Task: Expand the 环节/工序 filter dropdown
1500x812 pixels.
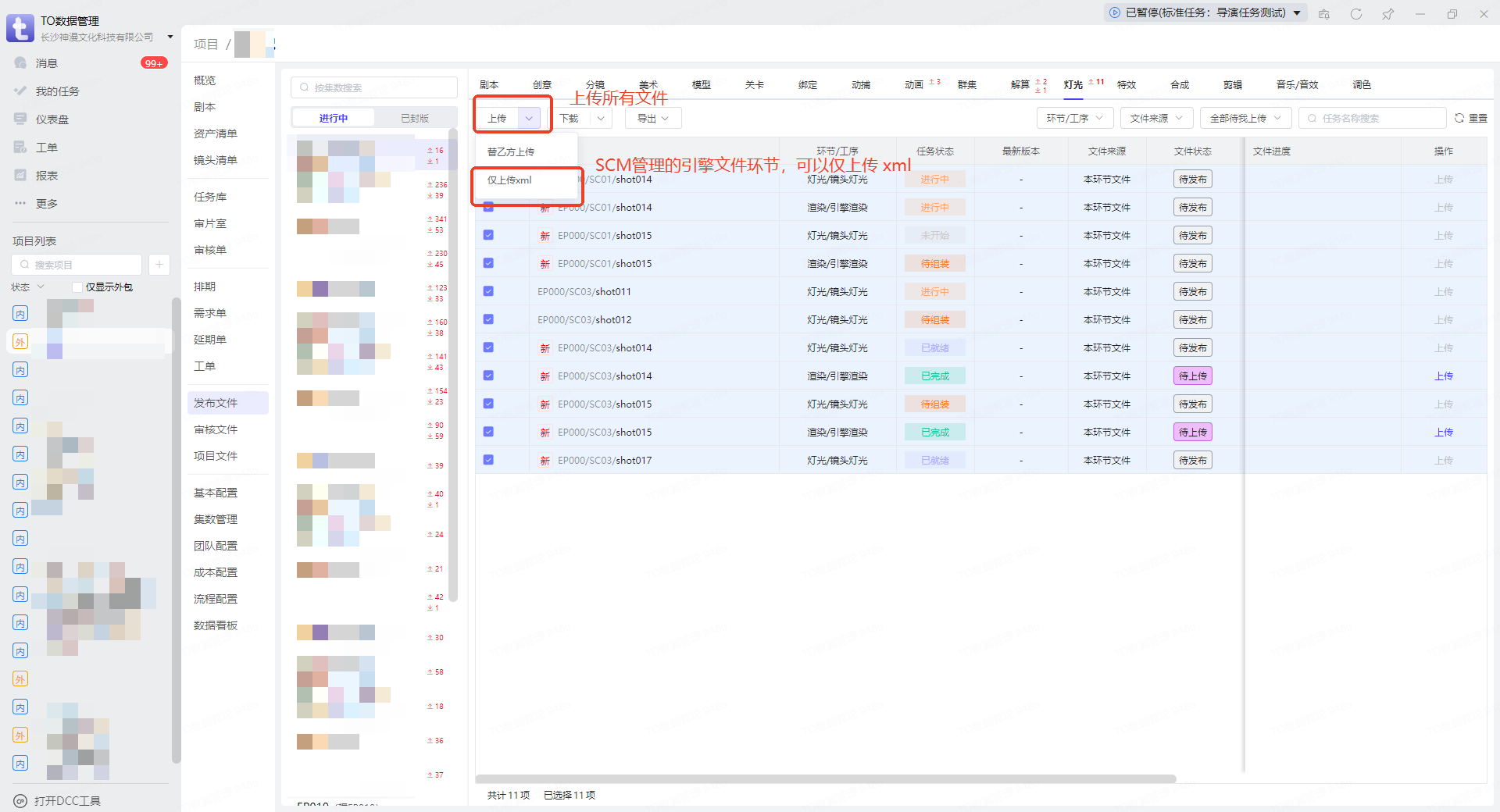Action: 1075,119
